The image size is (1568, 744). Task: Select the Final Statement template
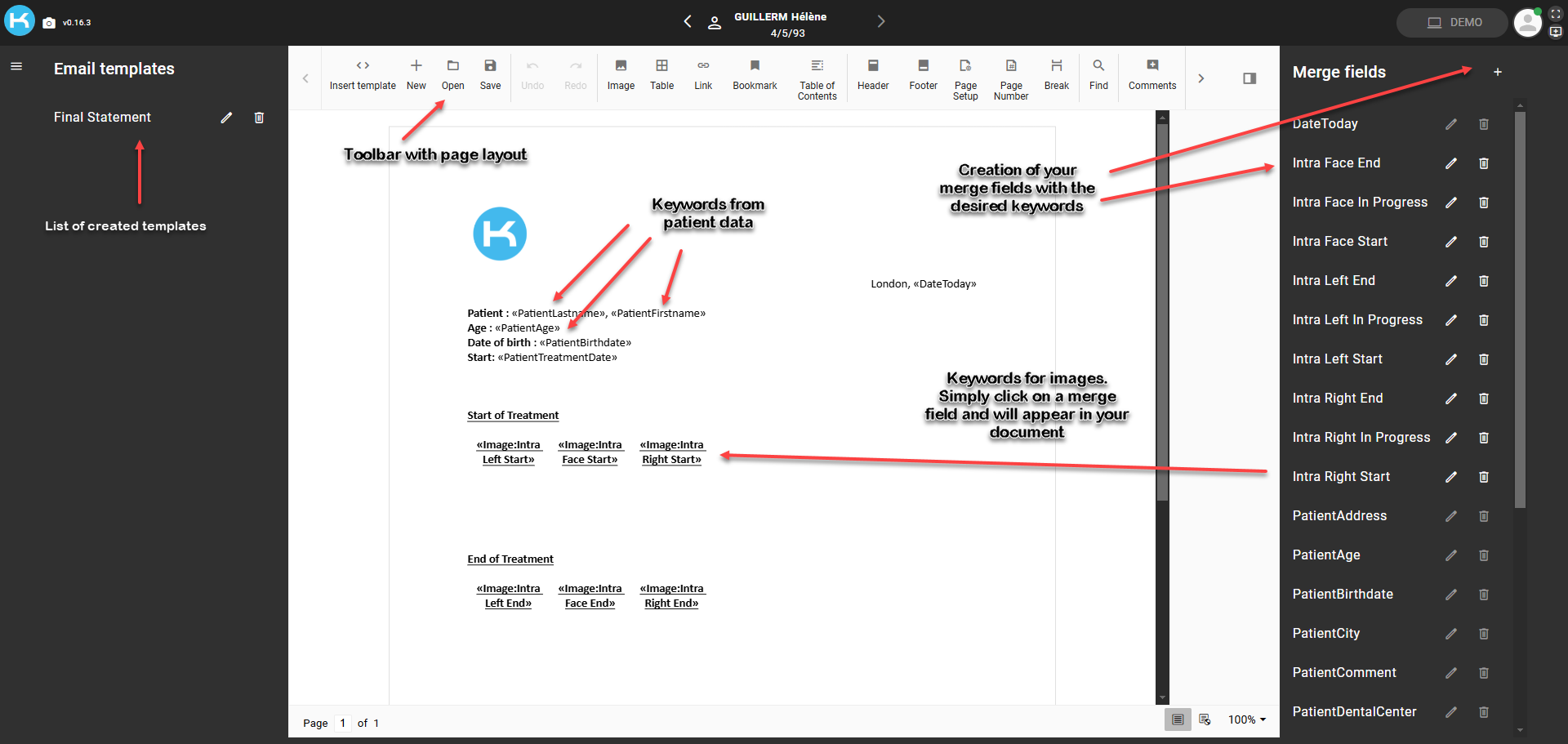coord(103,118)
